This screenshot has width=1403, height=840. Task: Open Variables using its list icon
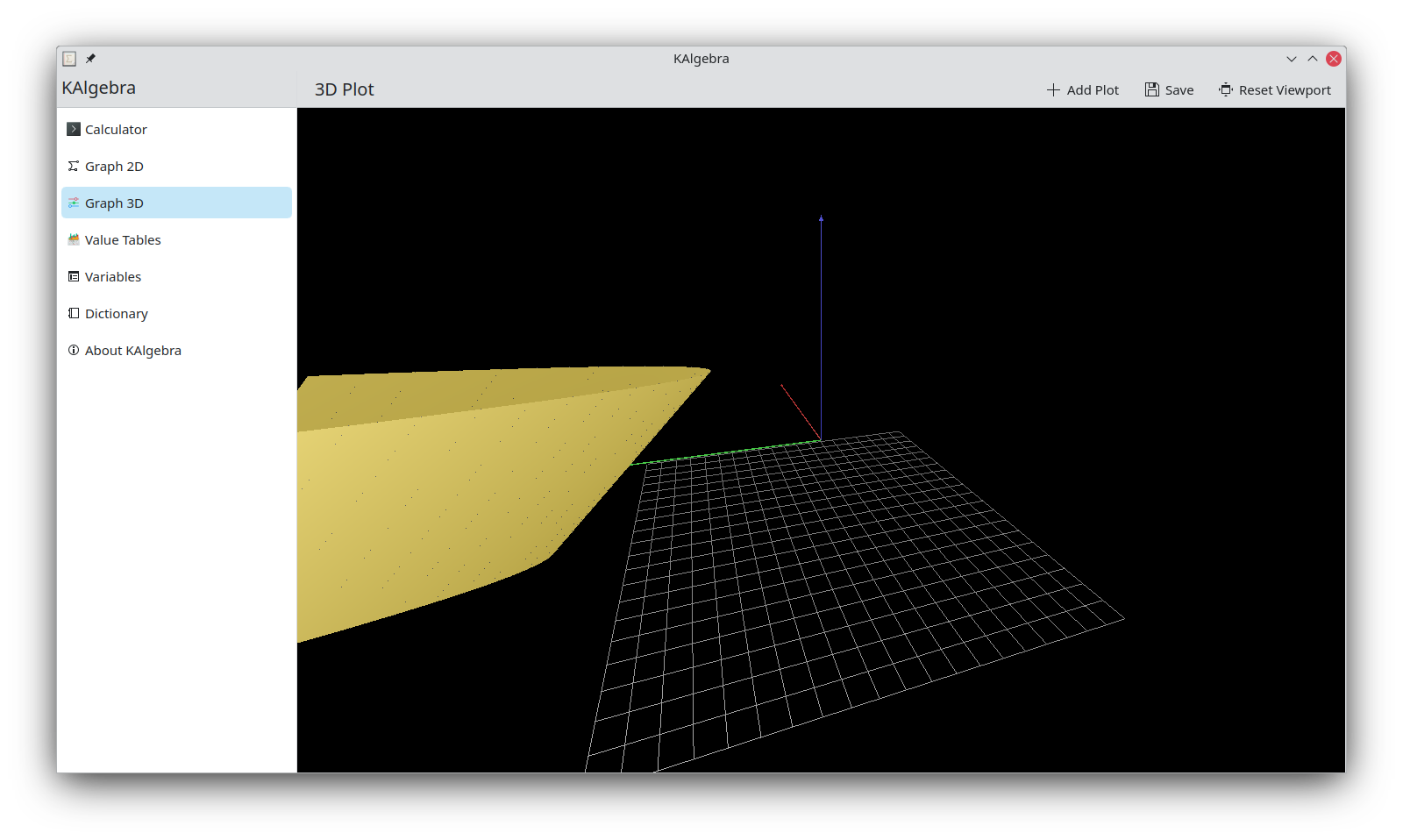(x=74, y=277)
